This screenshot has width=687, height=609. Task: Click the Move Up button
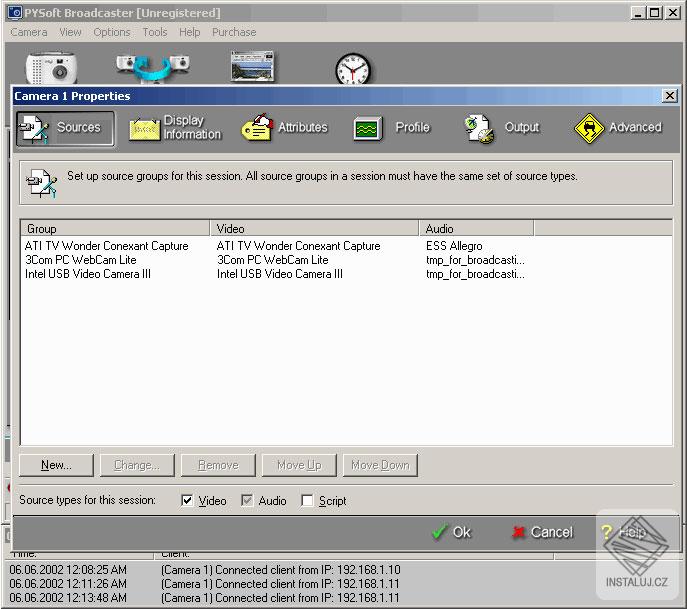[299, 465]
